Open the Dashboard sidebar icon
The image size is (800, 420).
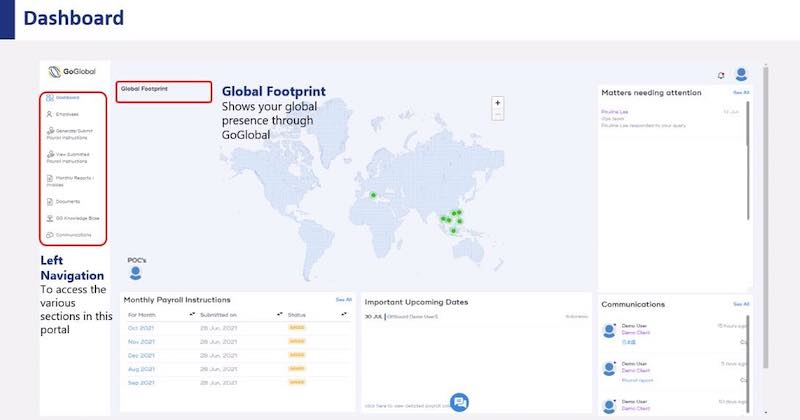point(49,97)
